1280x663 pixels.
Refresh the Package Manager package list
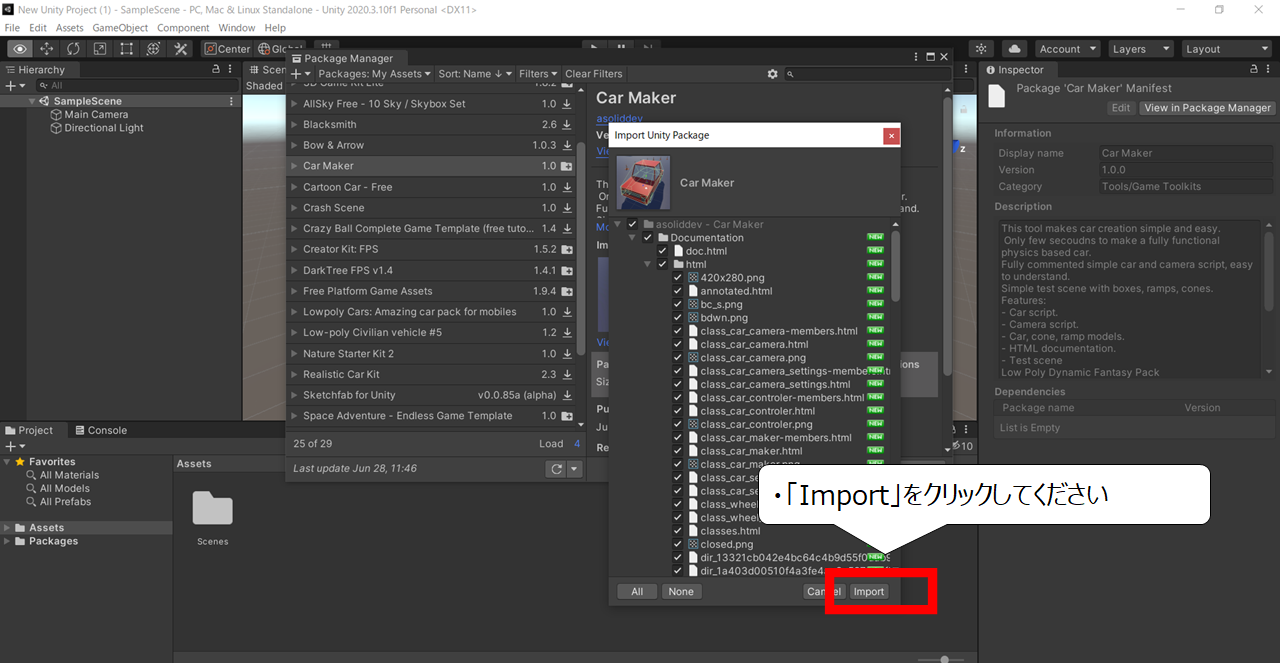(557, 469)
